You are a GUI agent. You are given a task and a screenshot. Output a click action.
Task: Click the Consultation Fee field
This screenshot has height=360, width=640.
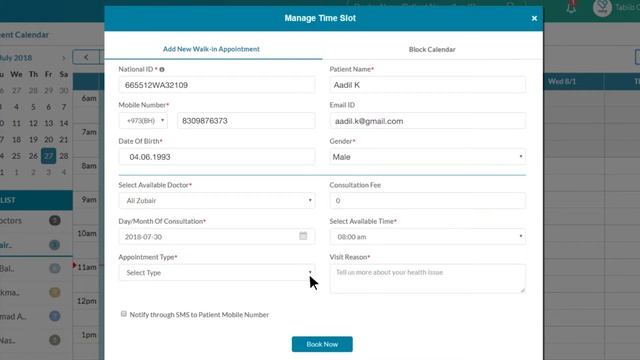(427, 200)
